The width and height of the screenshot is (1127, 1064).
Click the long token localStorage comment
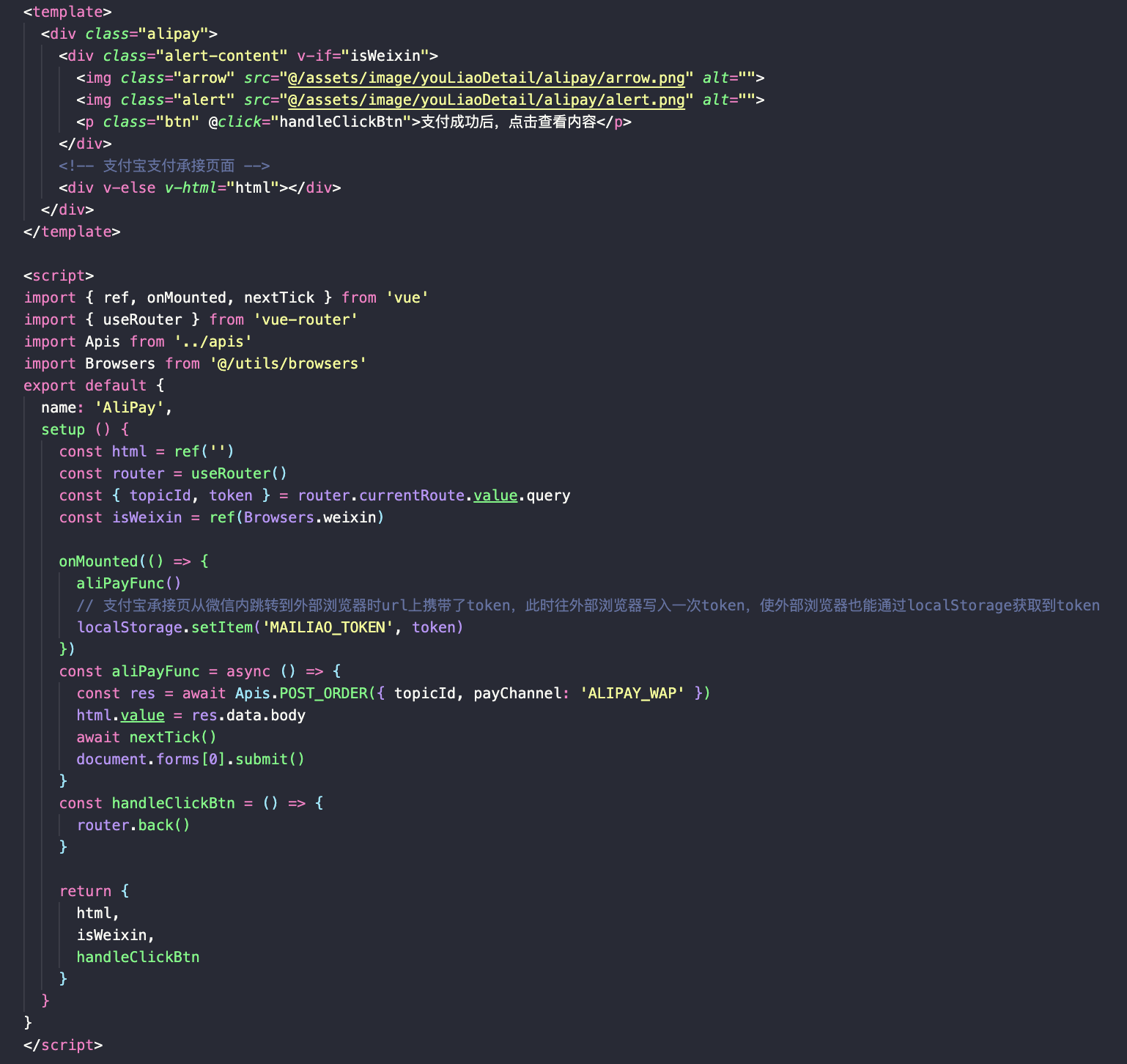pos(588,605)
